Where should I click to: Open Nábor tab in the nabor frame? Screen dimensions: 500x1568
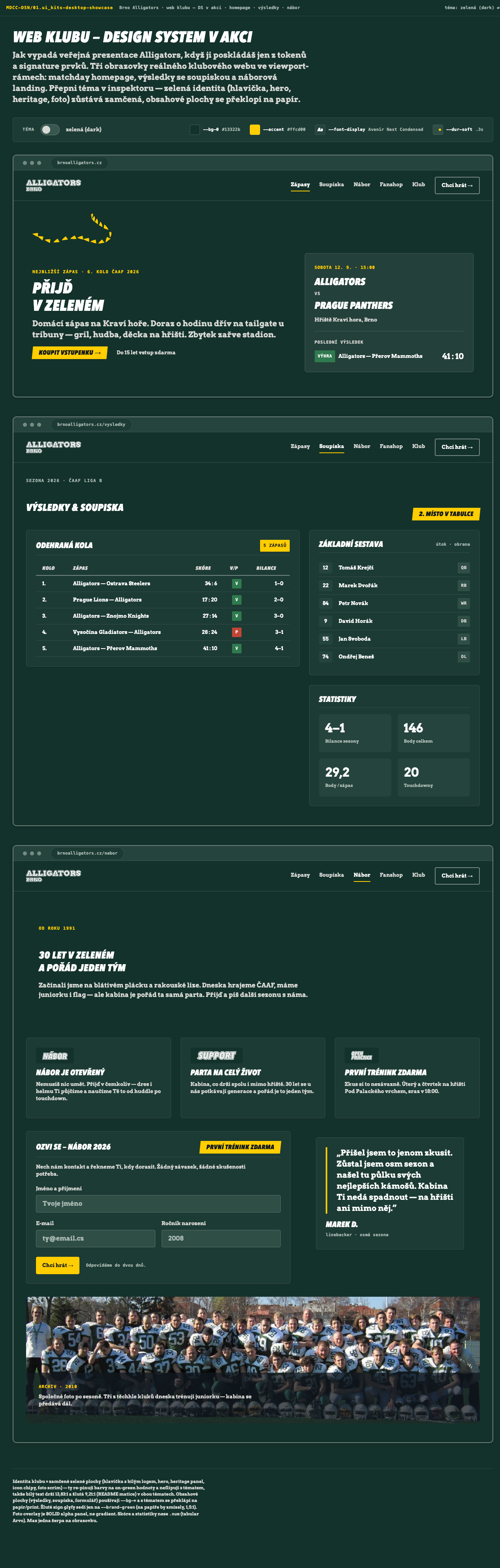click(362, 875)
